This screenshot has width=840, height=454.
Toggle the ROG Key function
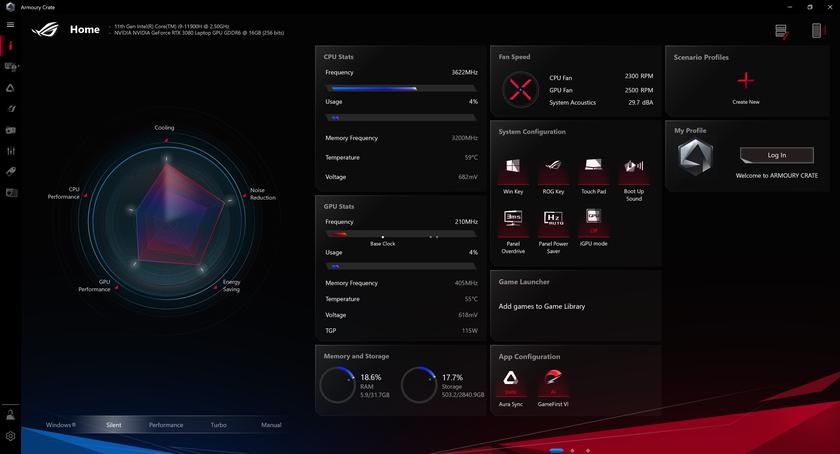pos(553,168)
